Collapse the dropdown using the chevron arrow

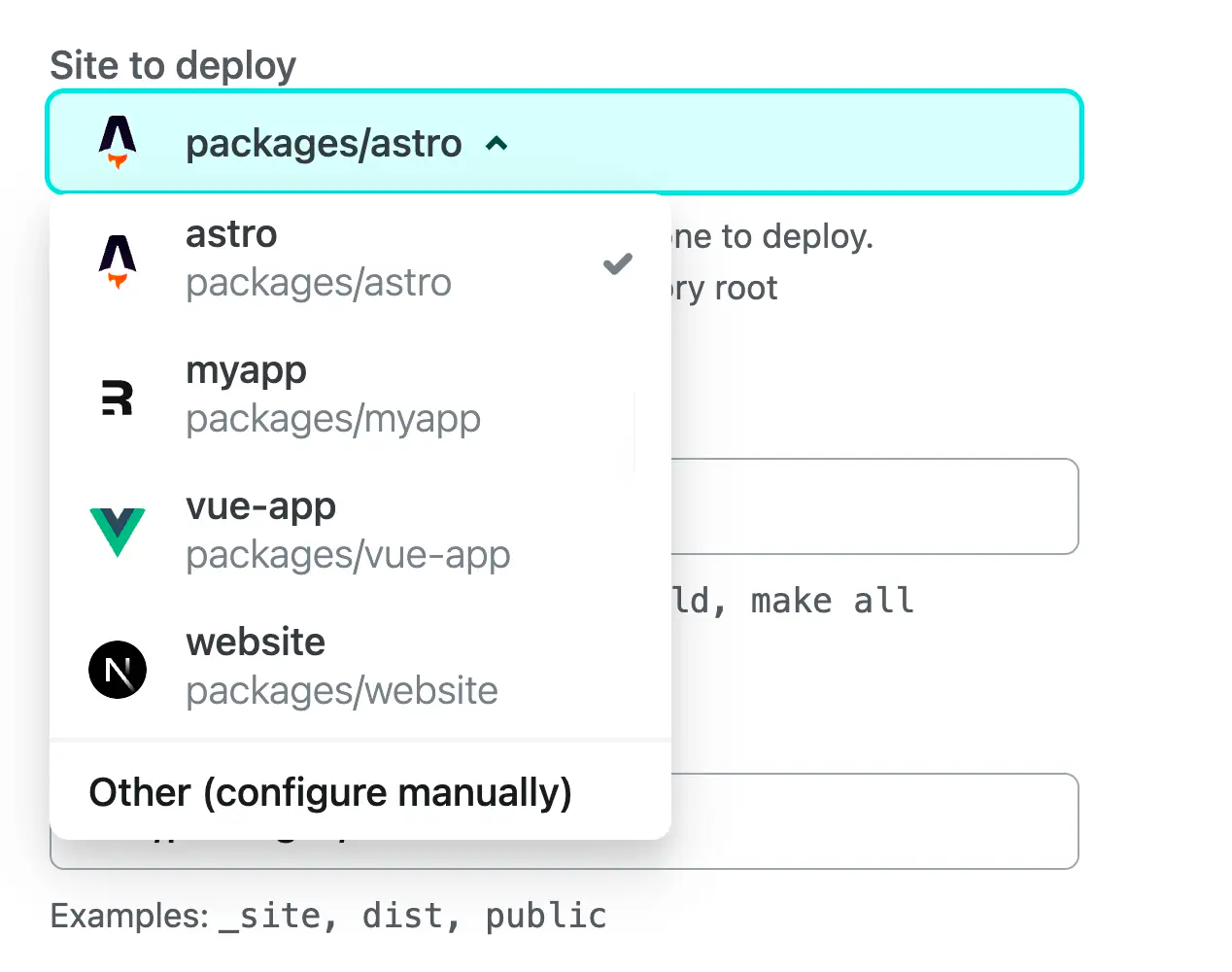click(496, 144)
